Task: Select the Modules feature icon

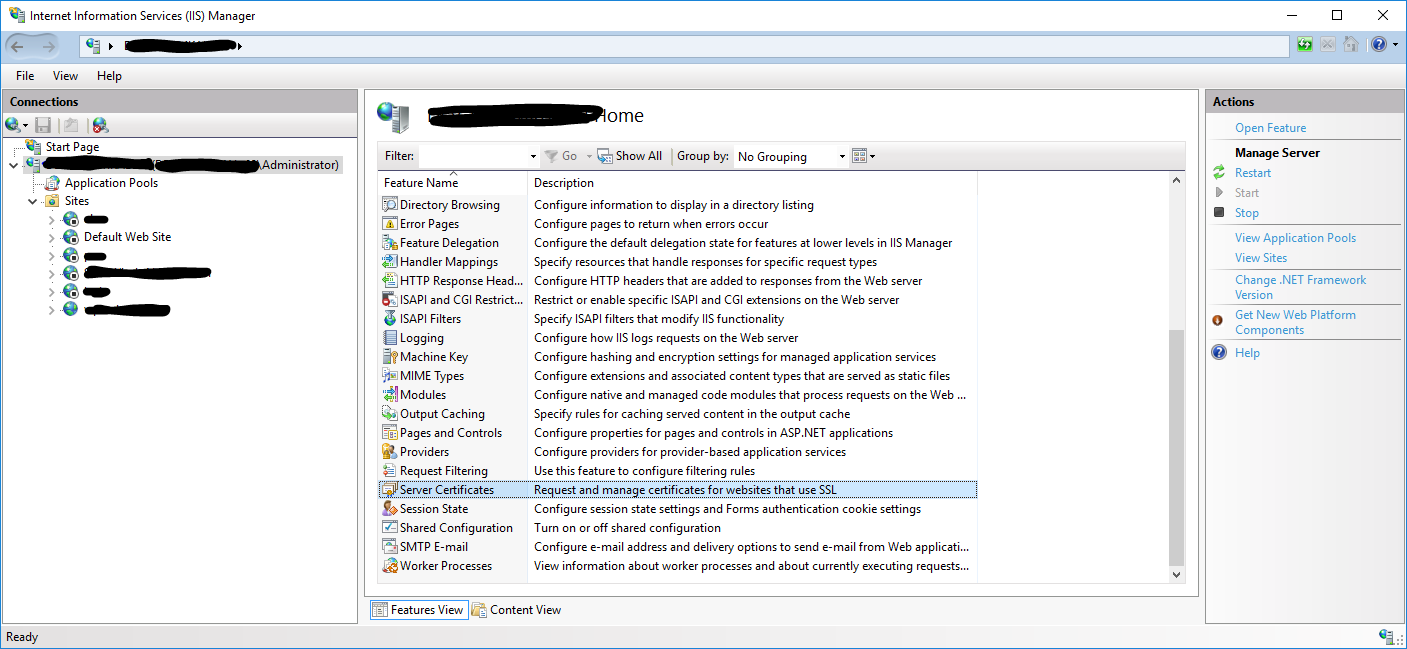Action: (x=390, y=395)
